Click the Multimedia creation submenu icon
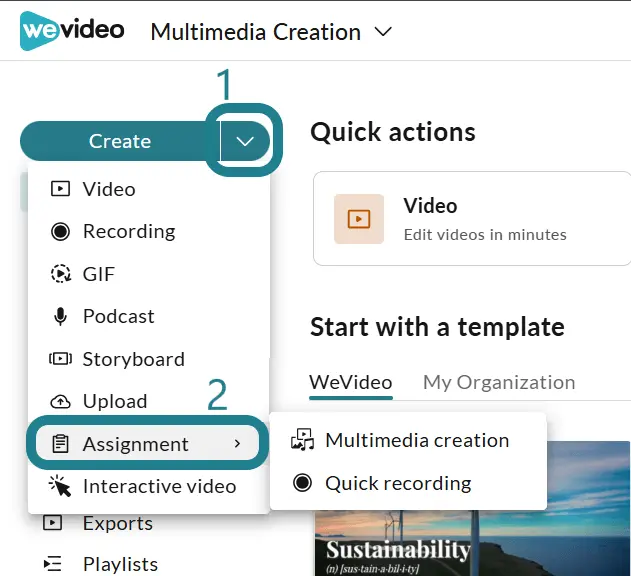This screenshot has width=631, height=576. click(302, 440)
